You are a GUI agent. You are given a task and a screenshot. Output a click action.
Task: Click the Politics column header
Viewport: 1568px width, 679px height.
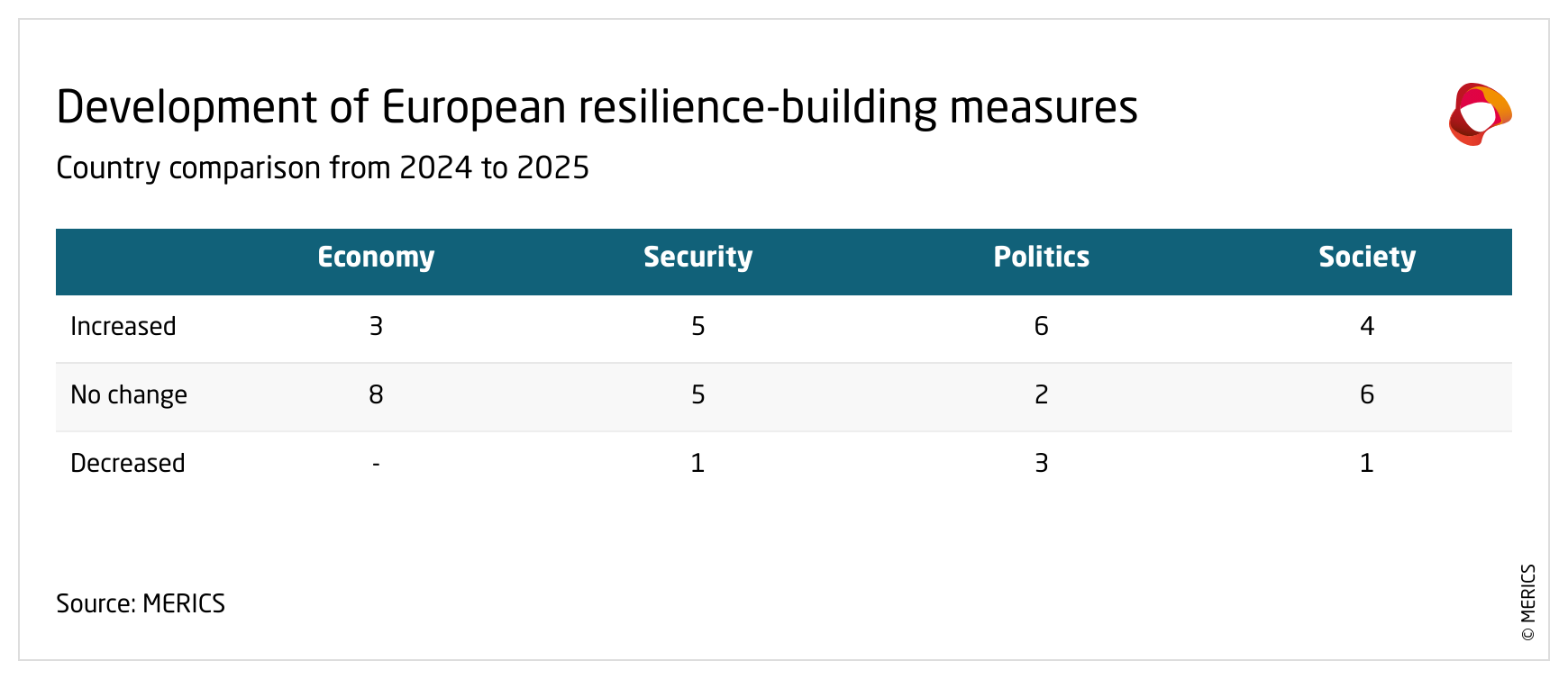(1041, 258)
